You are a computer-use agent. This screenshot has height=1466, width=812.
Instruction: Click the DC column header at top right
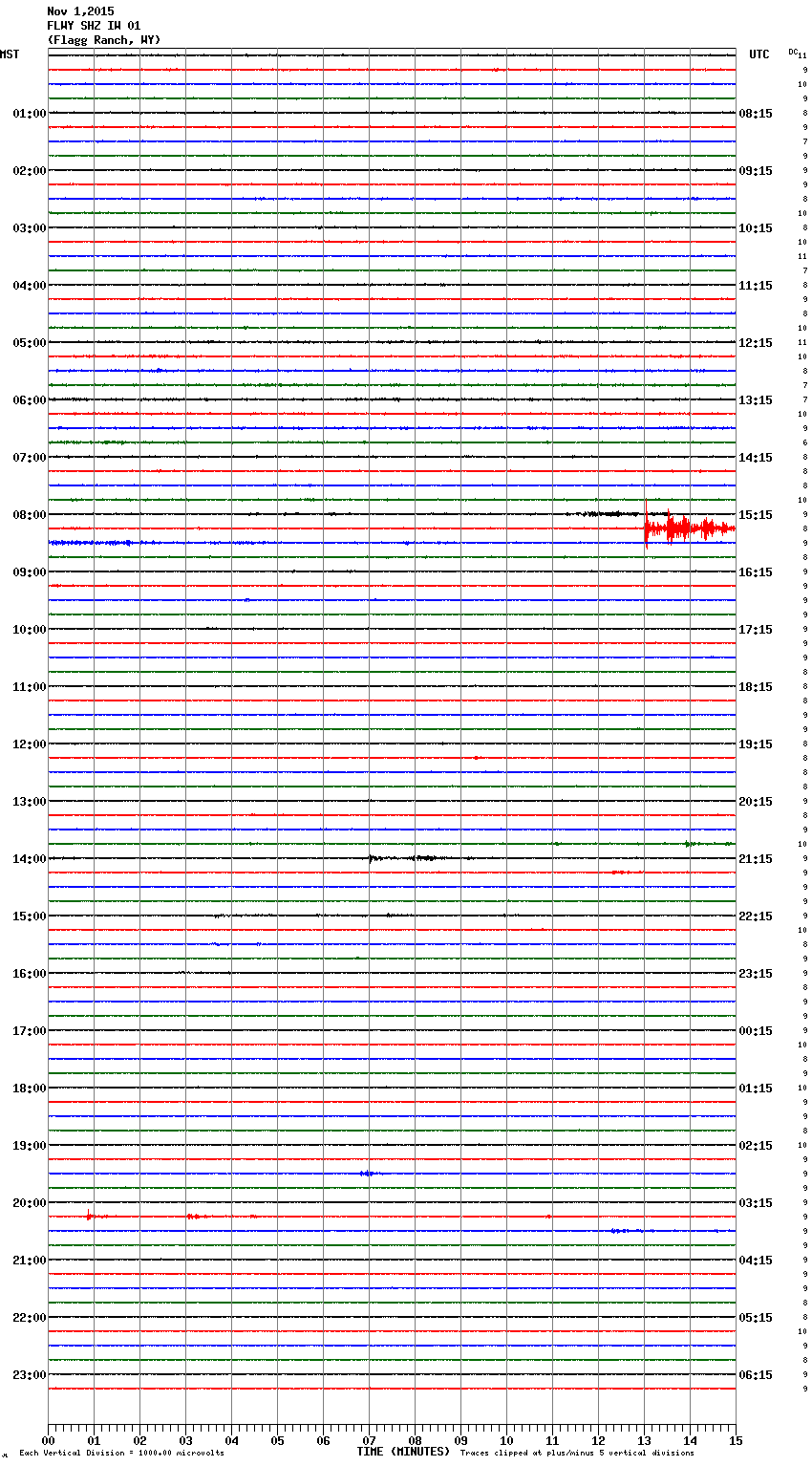click(793, 52)
